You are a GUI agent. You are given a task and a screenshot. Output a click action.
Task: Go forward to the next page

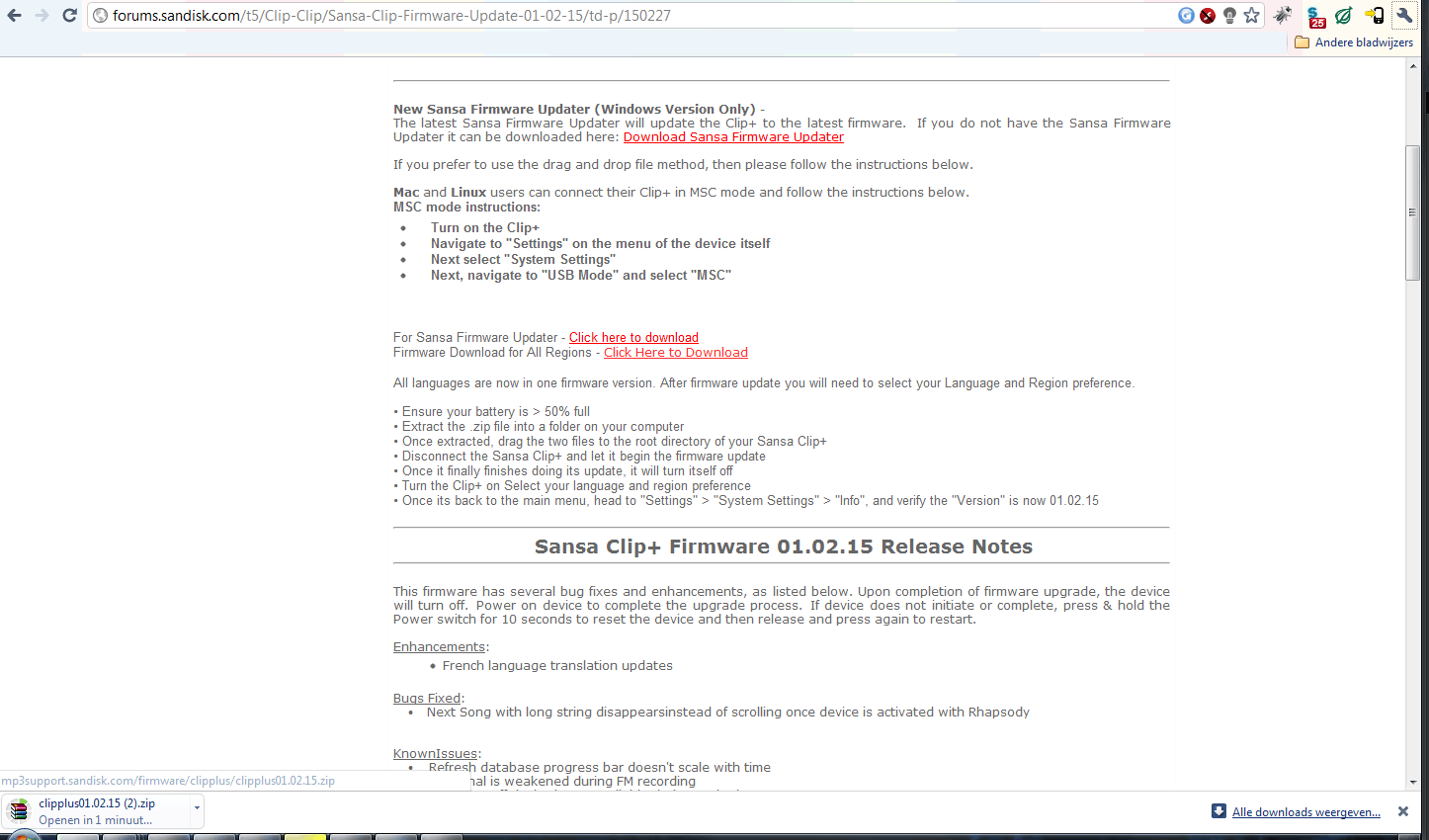(42, 15)
